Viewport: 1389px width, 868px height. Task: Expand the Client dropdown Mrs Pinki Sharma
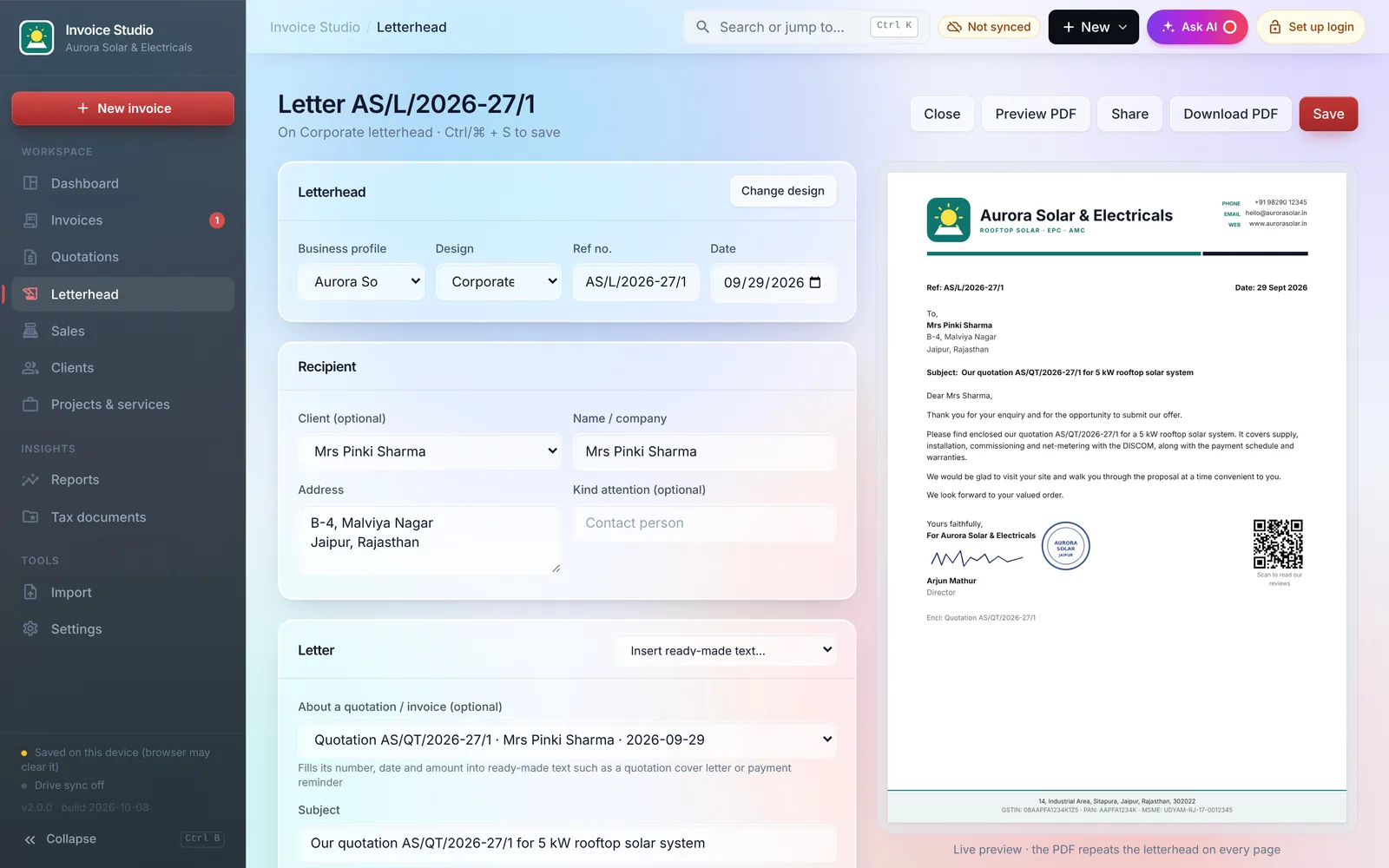coord(430,451)
